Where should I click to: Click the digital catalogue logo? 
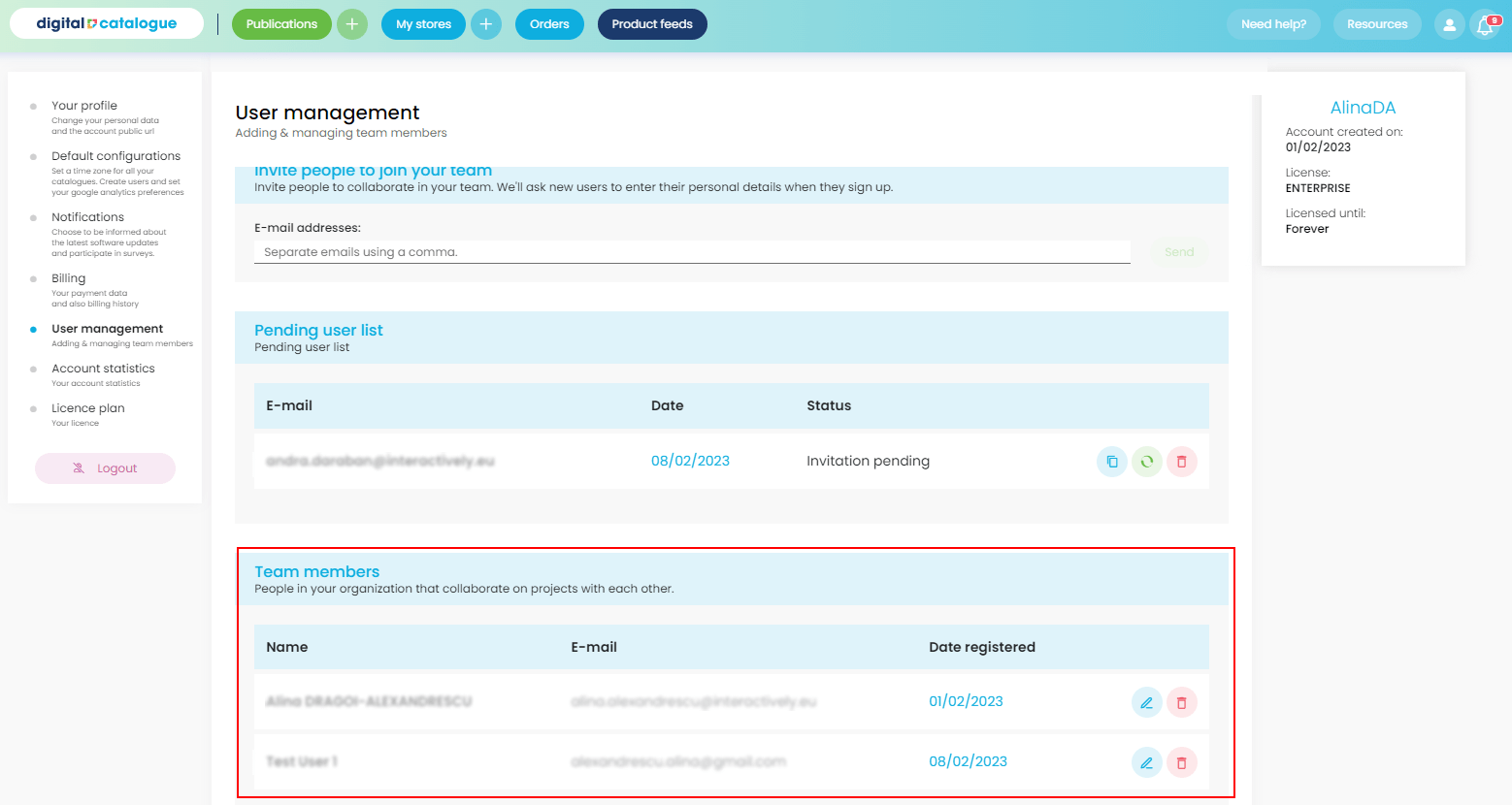pyautogui.click(x=105, y=22)
